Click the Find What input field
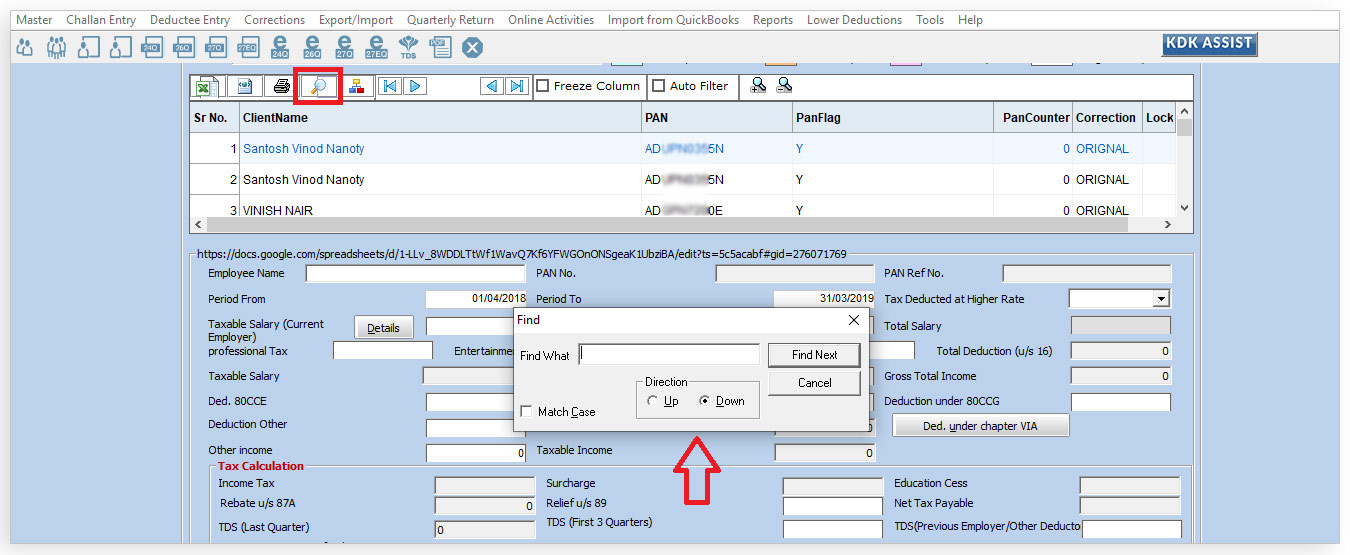 pos(669,354)
